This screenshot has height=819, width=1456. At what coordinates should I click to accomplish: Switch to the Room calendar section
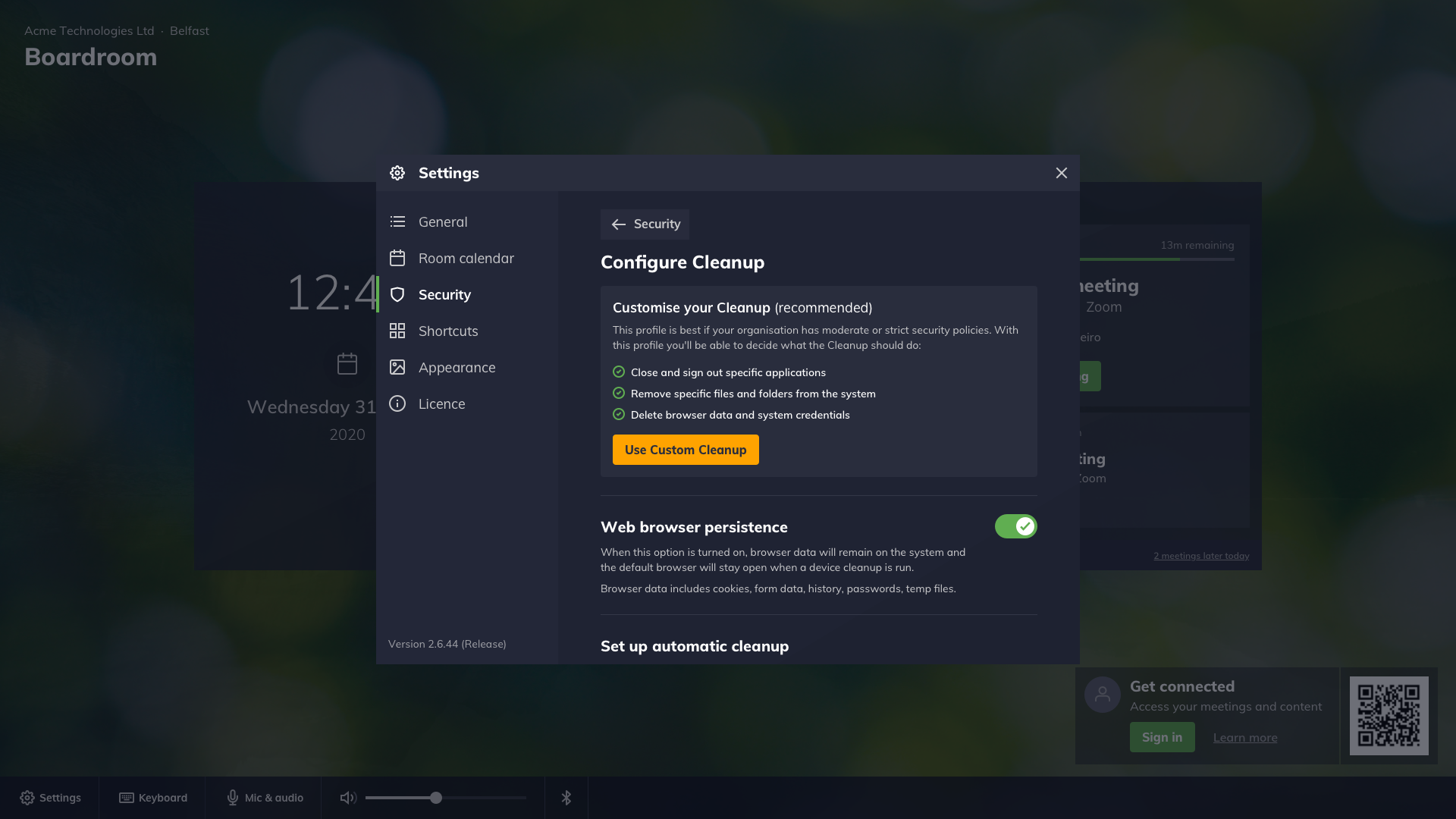[466, 258]
